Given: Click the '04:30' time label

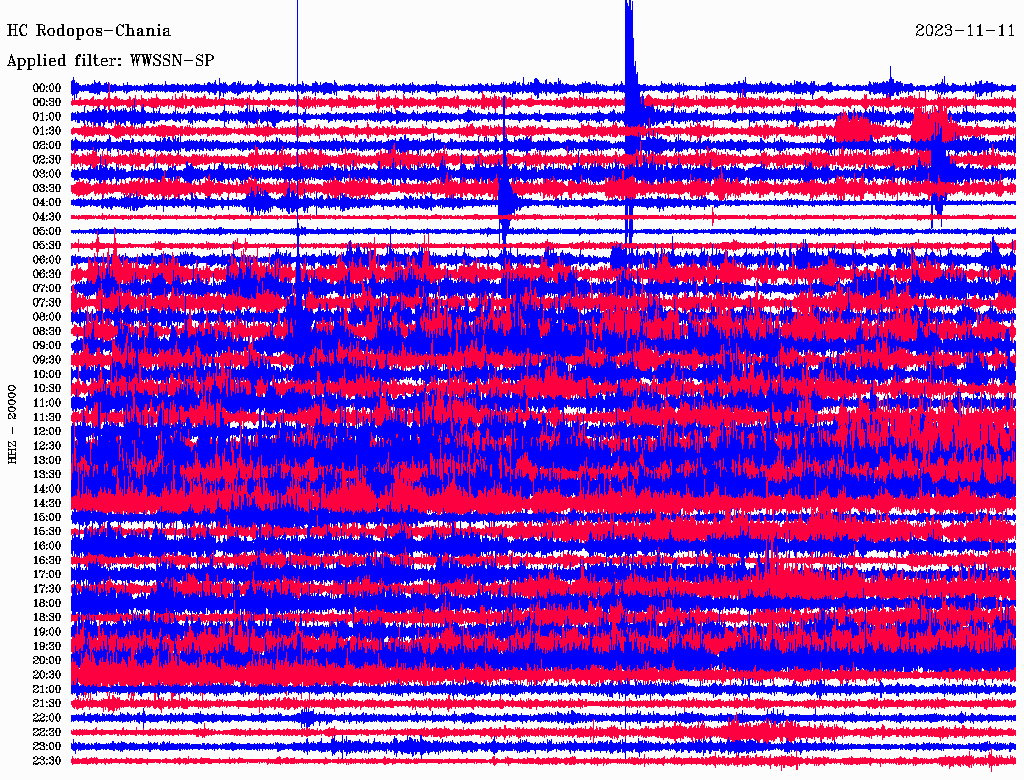Looking at the screenshot, I should (x=47, y=217).
